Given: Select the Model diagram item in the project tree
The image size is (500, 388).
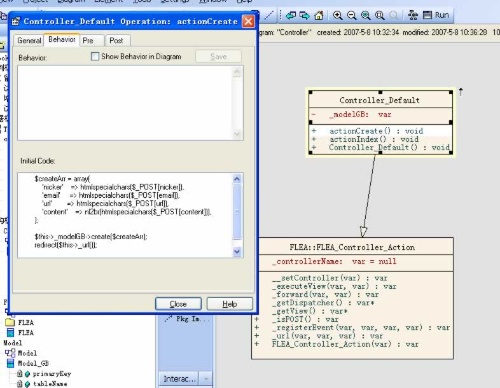Looking at the screenshot, I should (x=27, y=353).
